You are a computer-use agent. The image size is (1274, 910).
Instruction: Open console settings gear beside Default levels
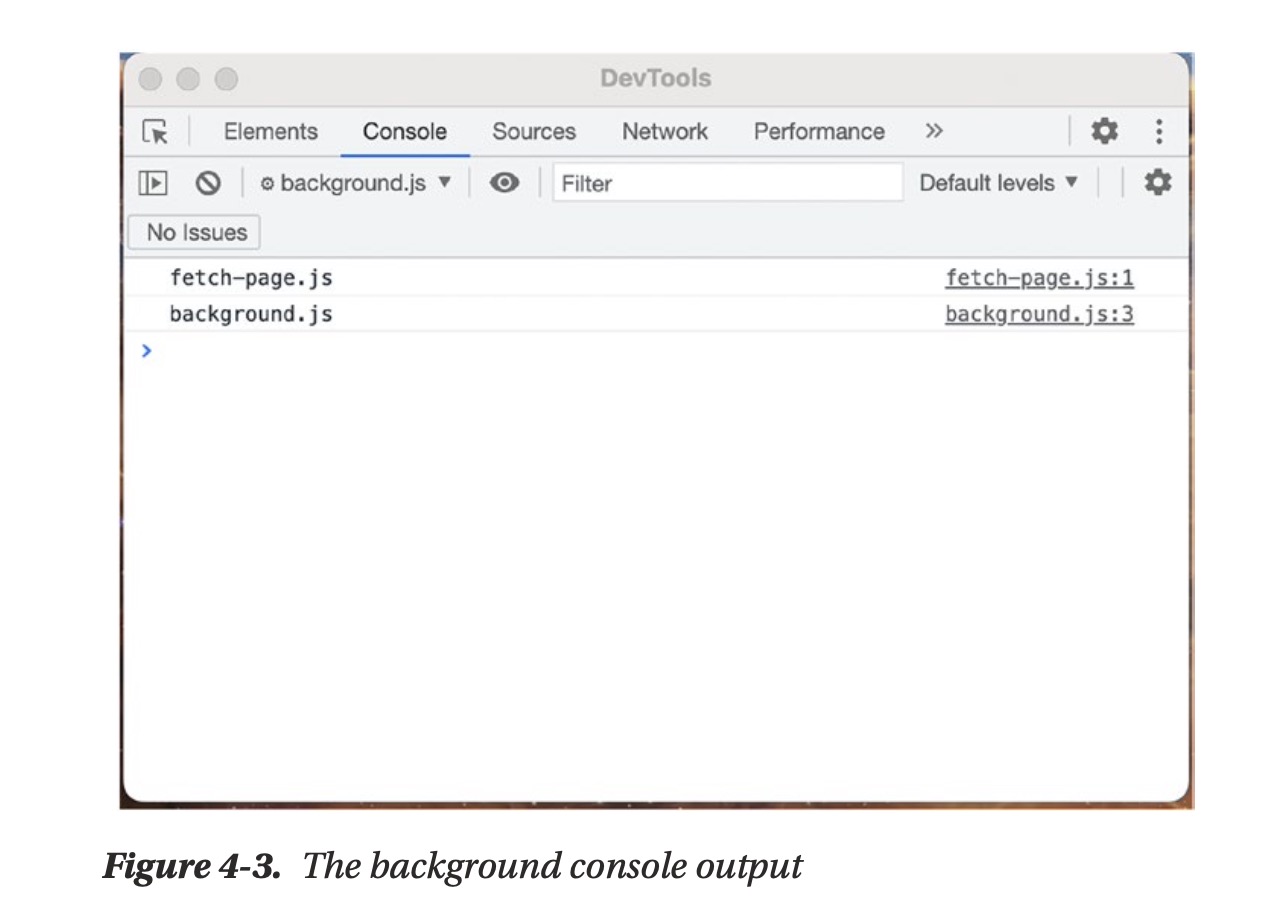(1157, 182)
